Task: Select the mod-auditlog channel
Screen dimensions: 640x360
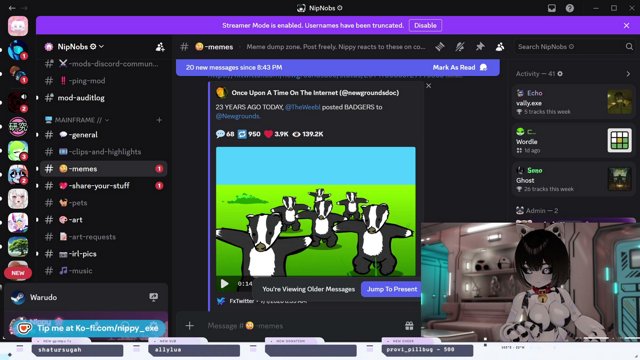Action: [x=104, y=98]
